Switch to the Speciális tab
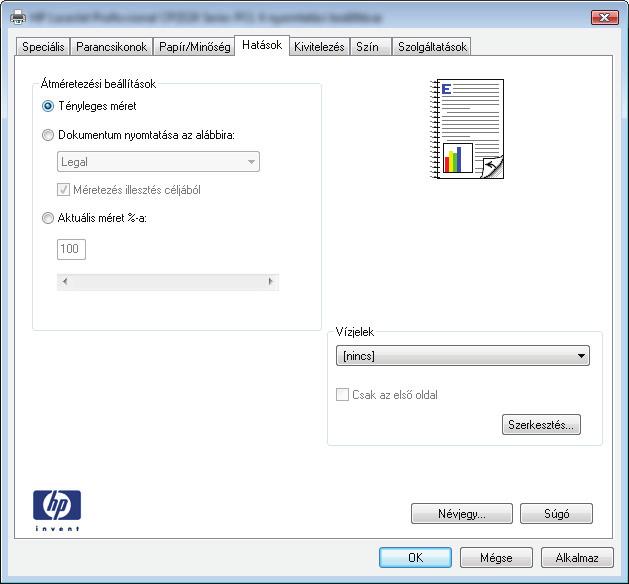 click(x=43, y=47)
